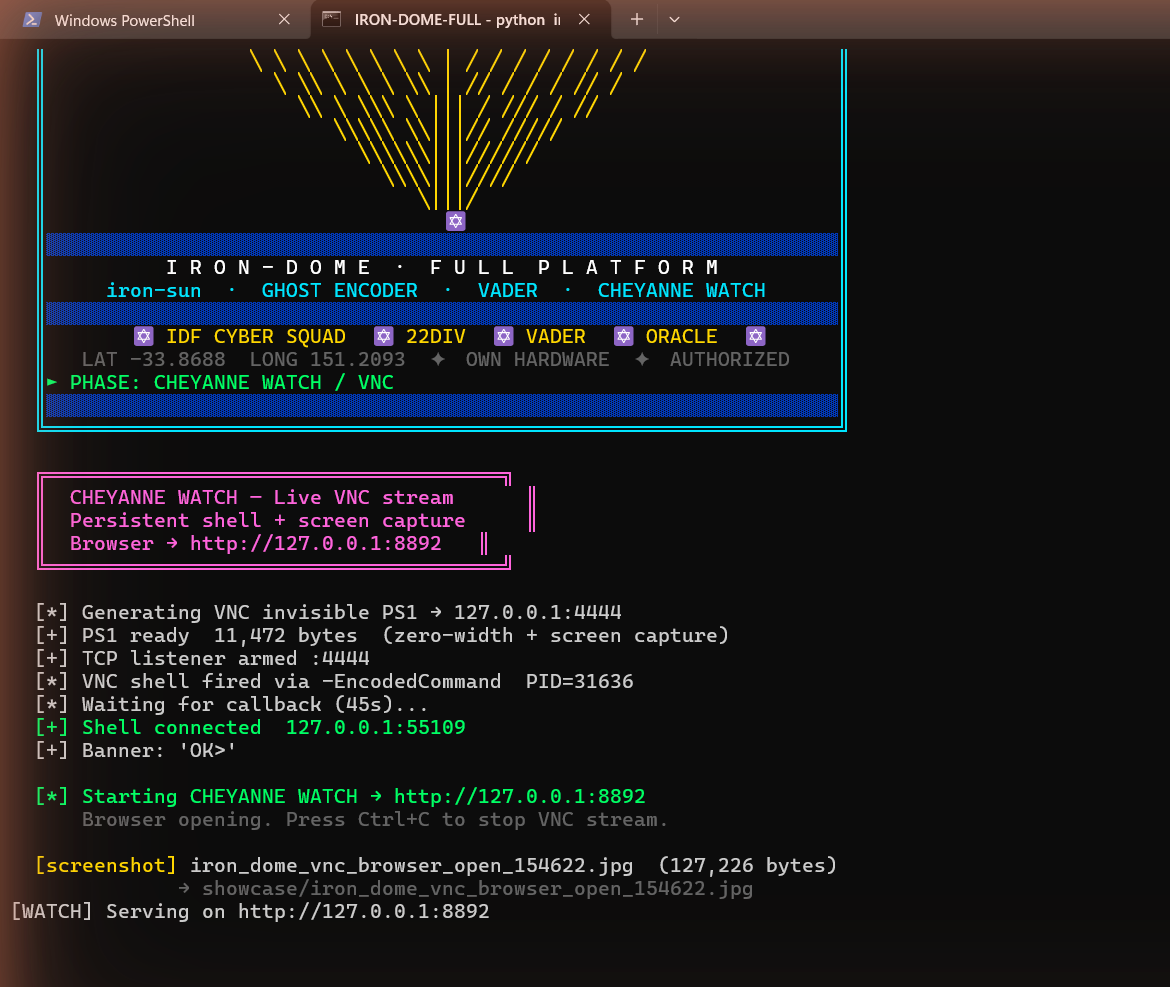
Task: Click the "Banner: 'OK>'" line
Action: tap(135, 751)
